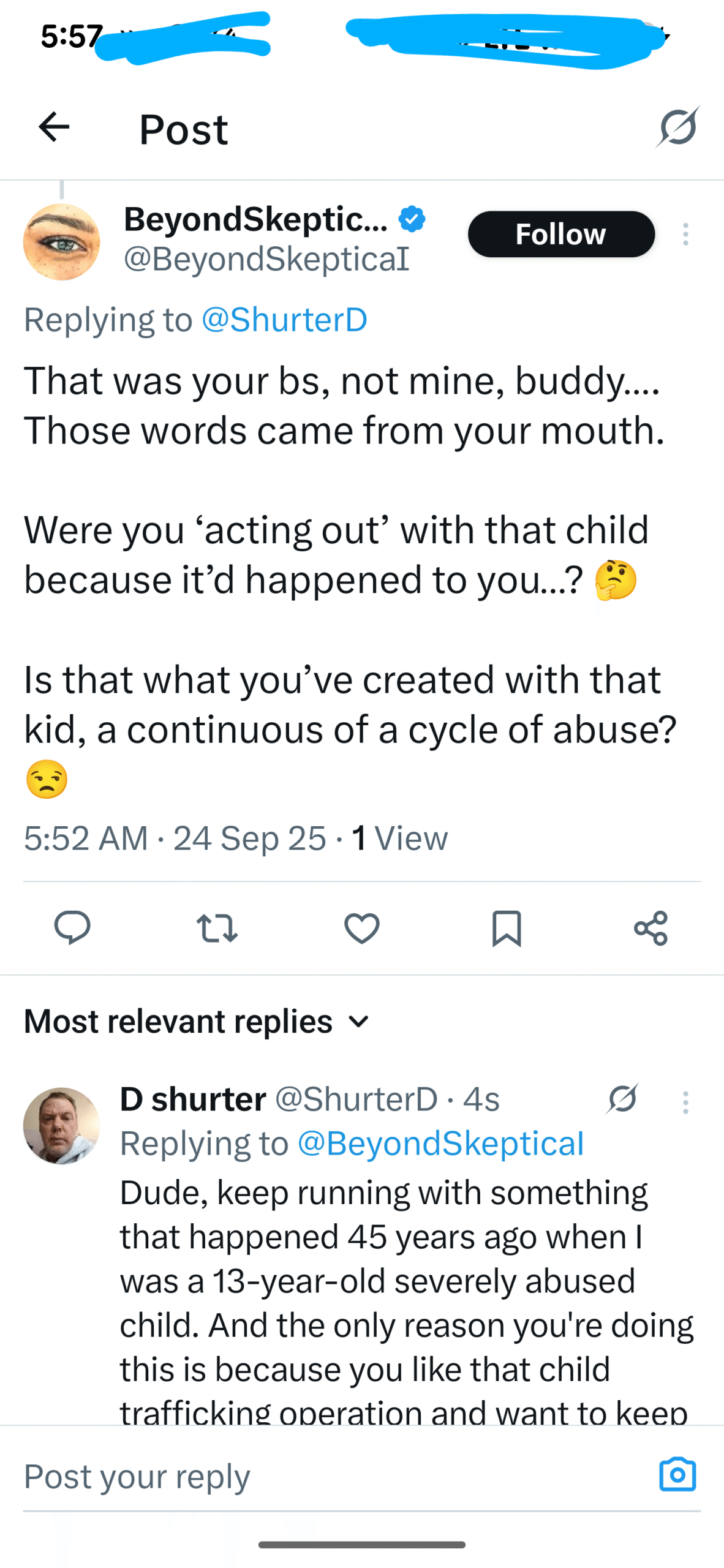Tap the back arrow icon
The width and height of the screenshot is (724, 1568).
point(54,127)
